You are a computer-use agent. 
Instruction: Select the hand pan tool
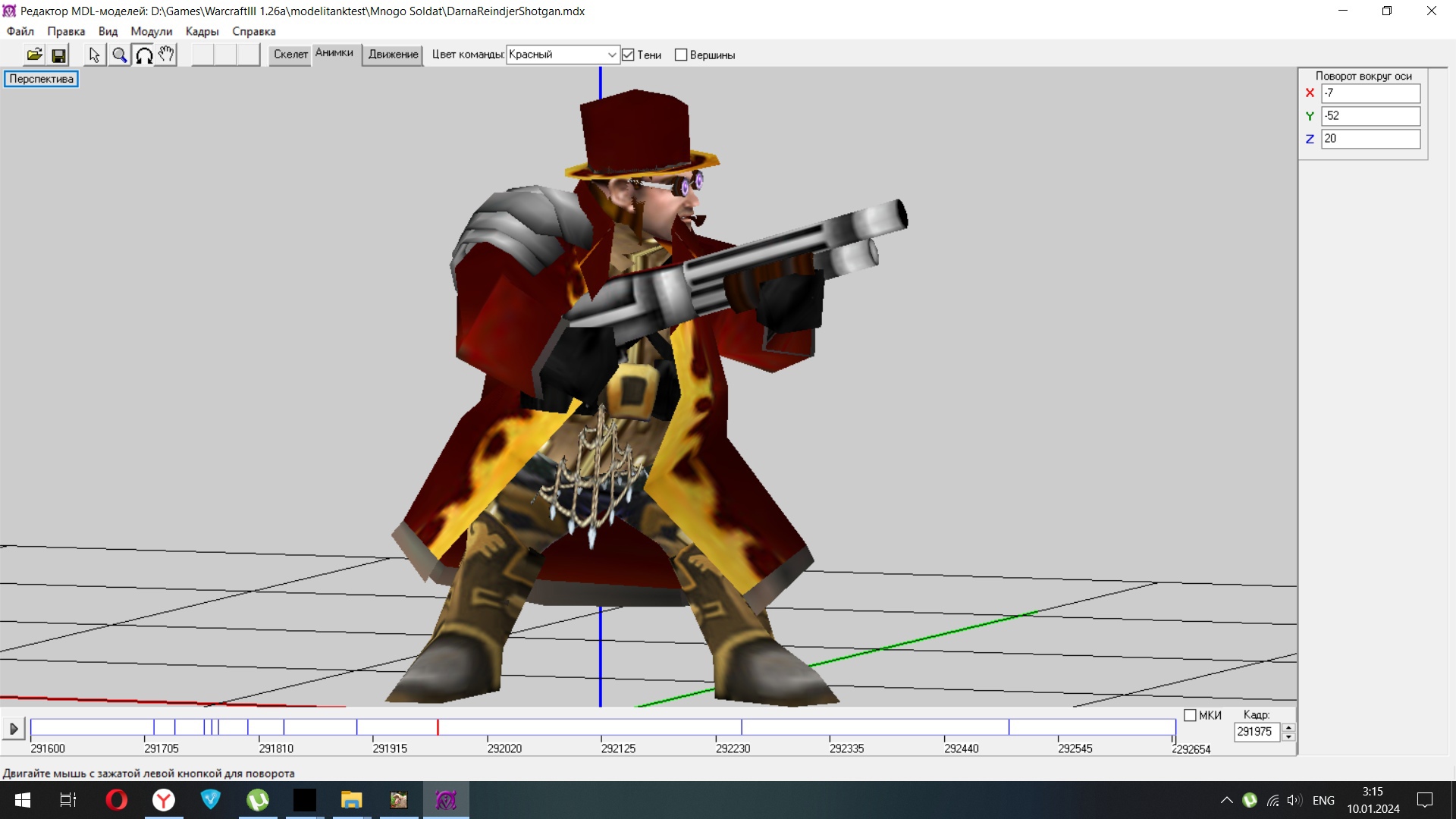[x=166, y=55]
